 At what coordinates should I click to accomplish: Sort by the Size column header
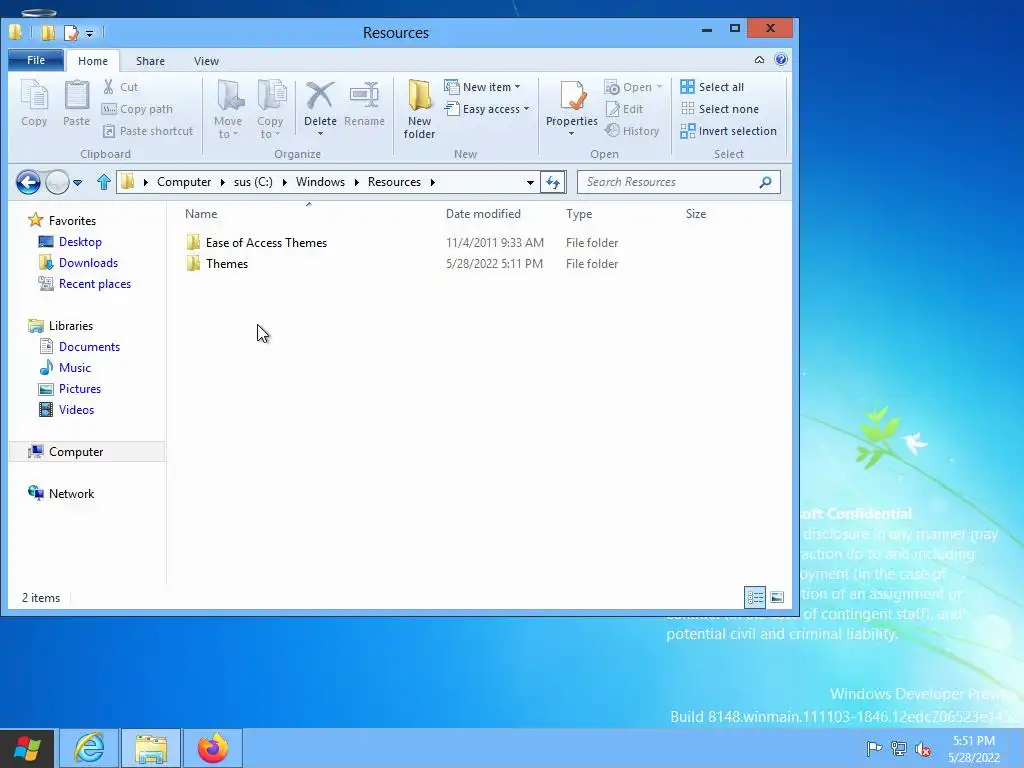696,214
